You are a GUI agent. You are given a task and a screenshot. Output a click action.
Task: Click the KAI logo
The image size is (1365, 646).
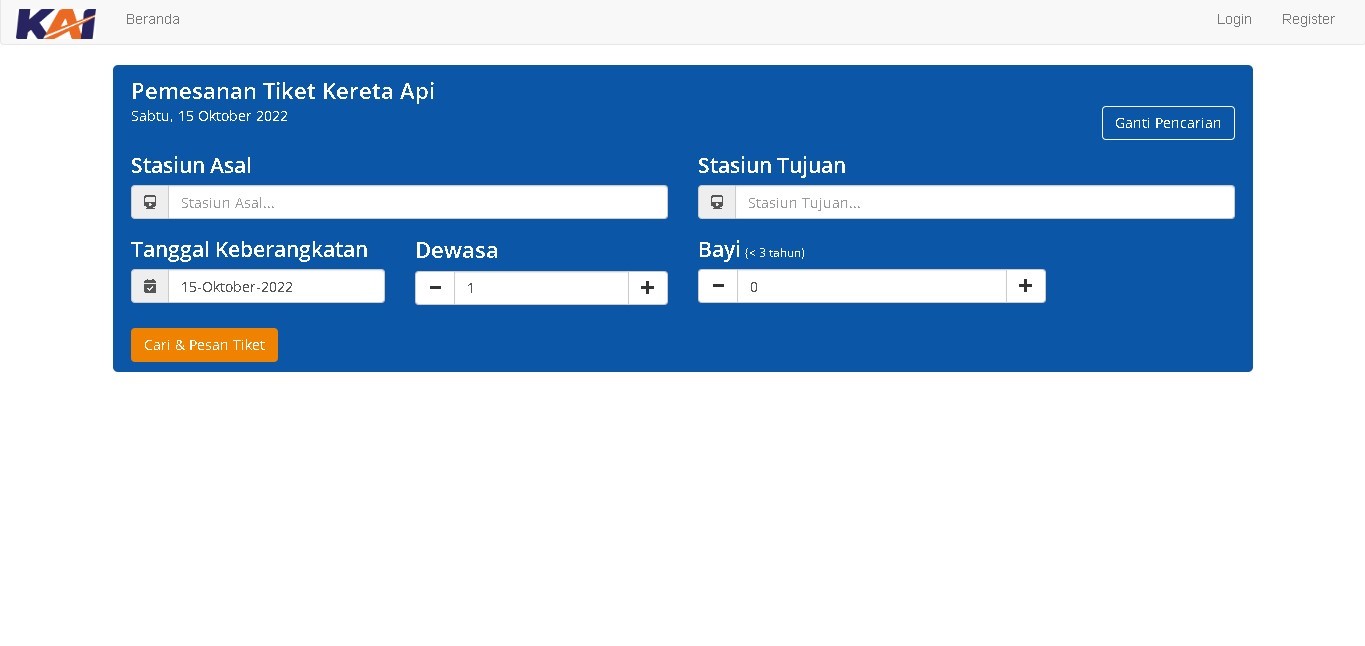coord(56,22)
